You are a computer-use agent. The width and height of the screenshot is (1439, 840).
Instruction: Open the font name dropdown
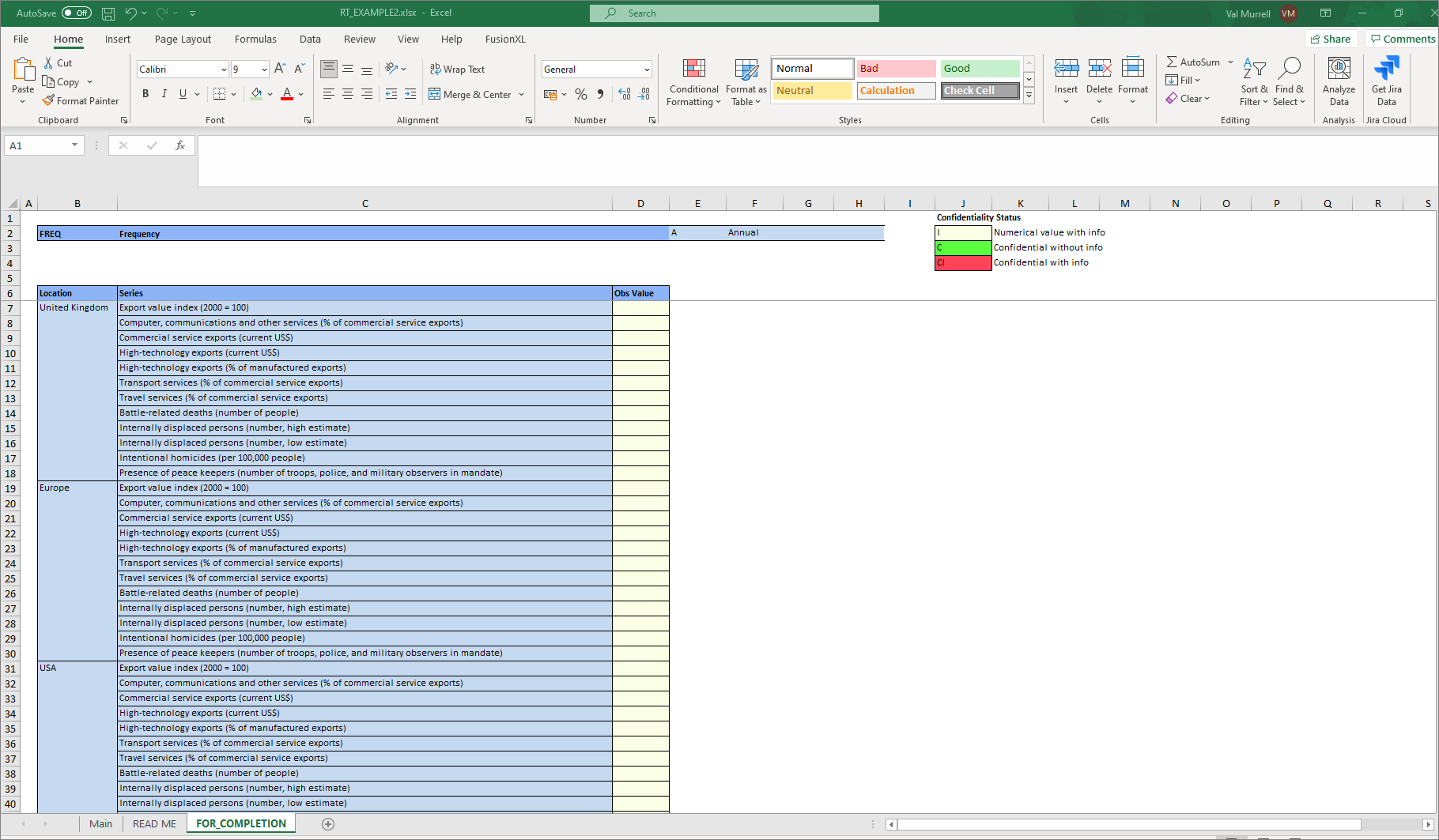tap(224, 70)
